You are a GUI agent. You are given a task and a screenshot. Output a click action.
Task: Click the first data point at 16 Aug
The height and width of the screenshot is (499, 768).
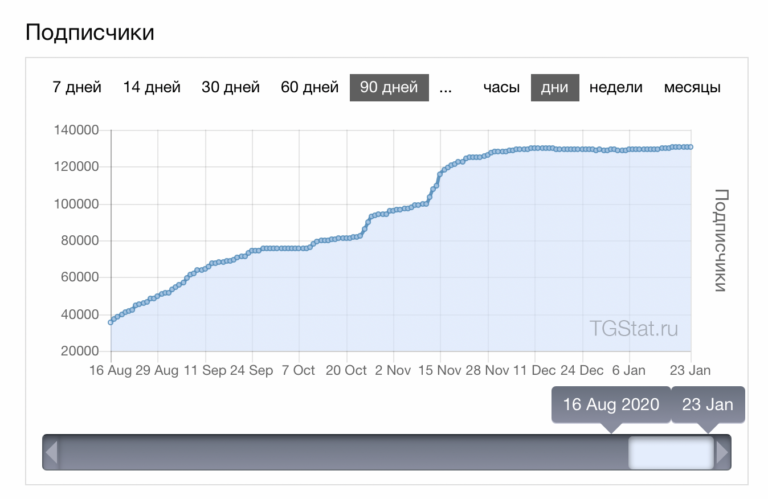pyautogui.click(x=110, y=322)
